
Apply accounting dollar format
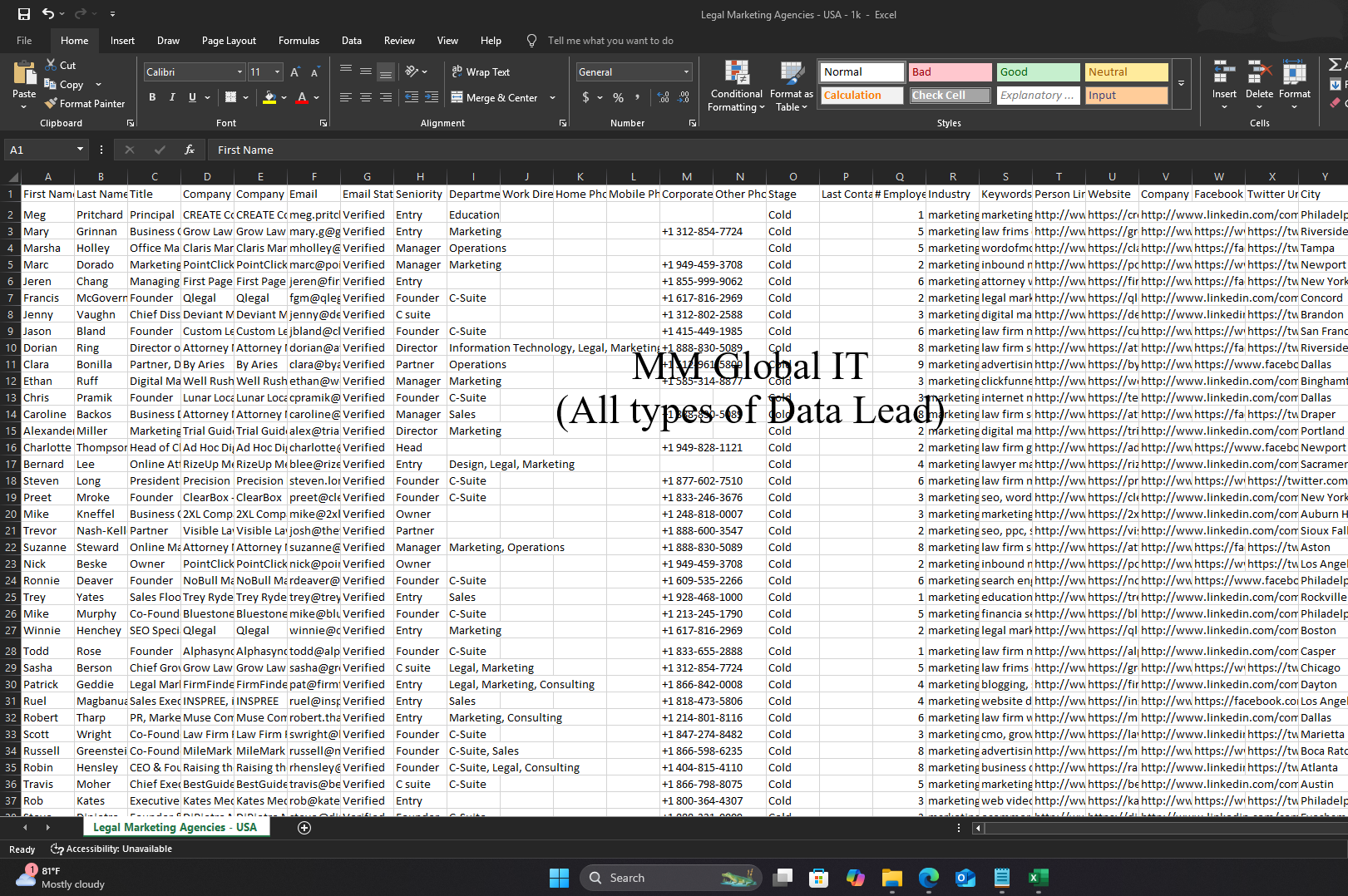[x=585, y=97]
